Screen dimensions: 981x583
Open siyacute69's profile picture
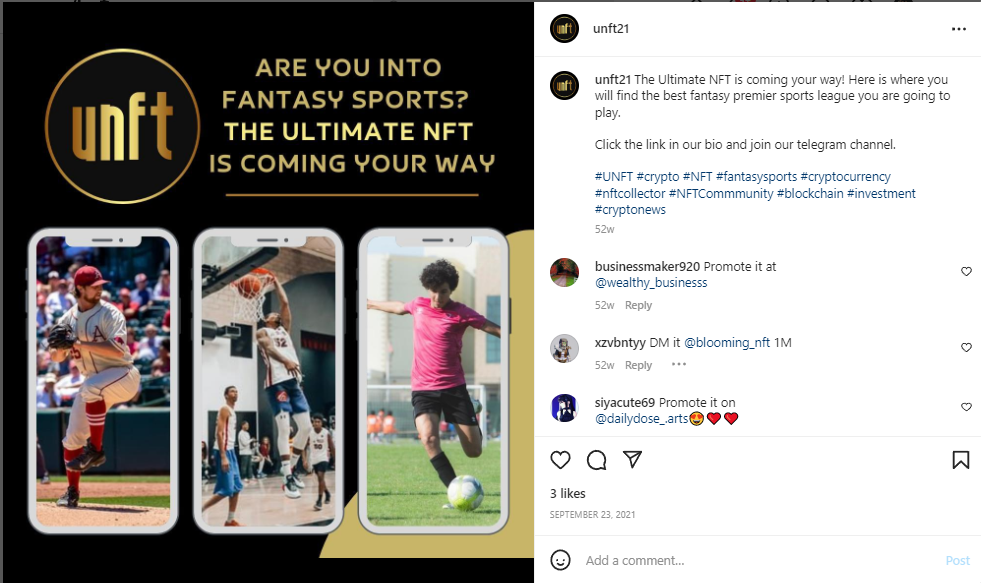[564, 408]
